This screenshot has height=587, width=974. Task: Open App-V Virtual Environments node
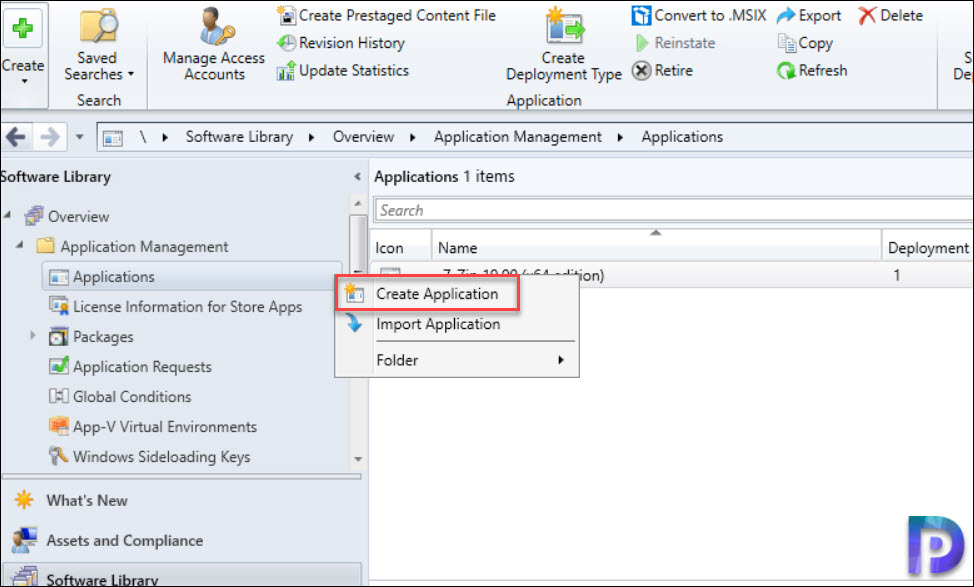click(165, 427)
